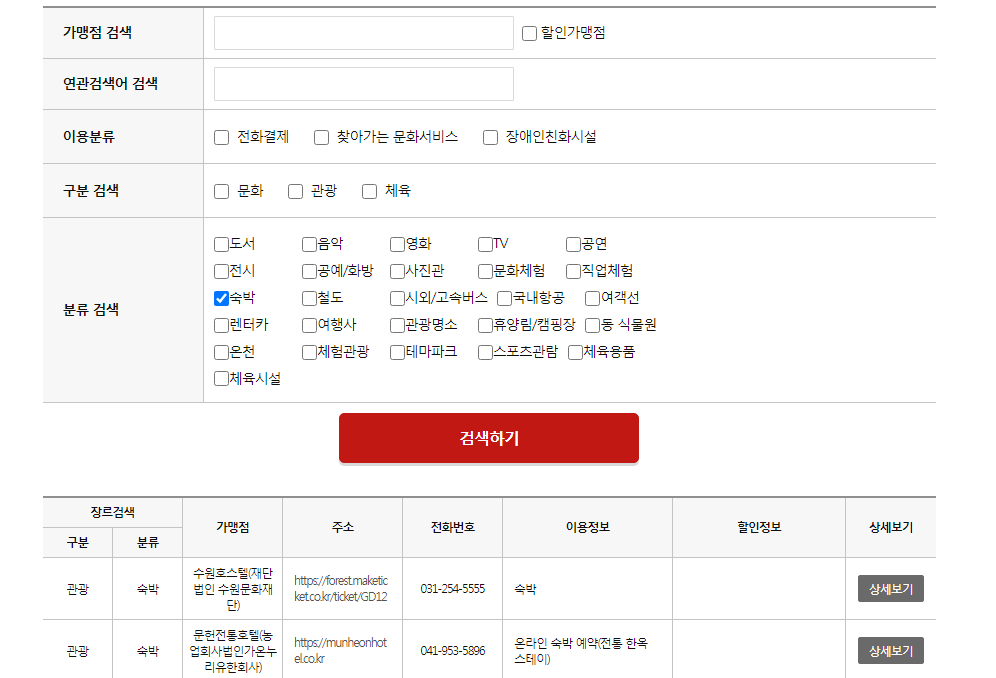
Task: Tick the 도서 checkbox
Action: [221, 245]
